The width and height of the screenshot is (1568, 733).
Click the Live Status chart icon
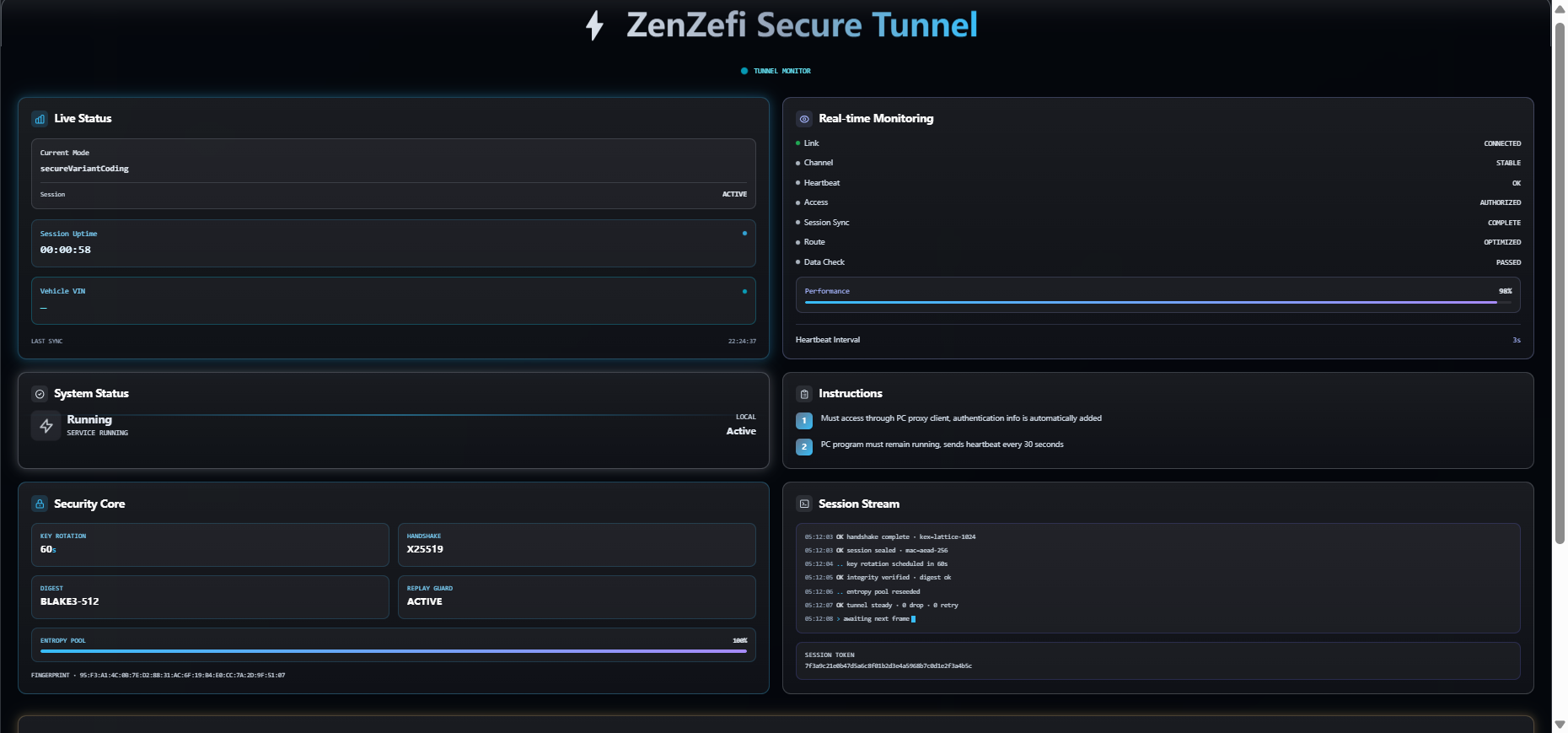click(x=40, y=119)
